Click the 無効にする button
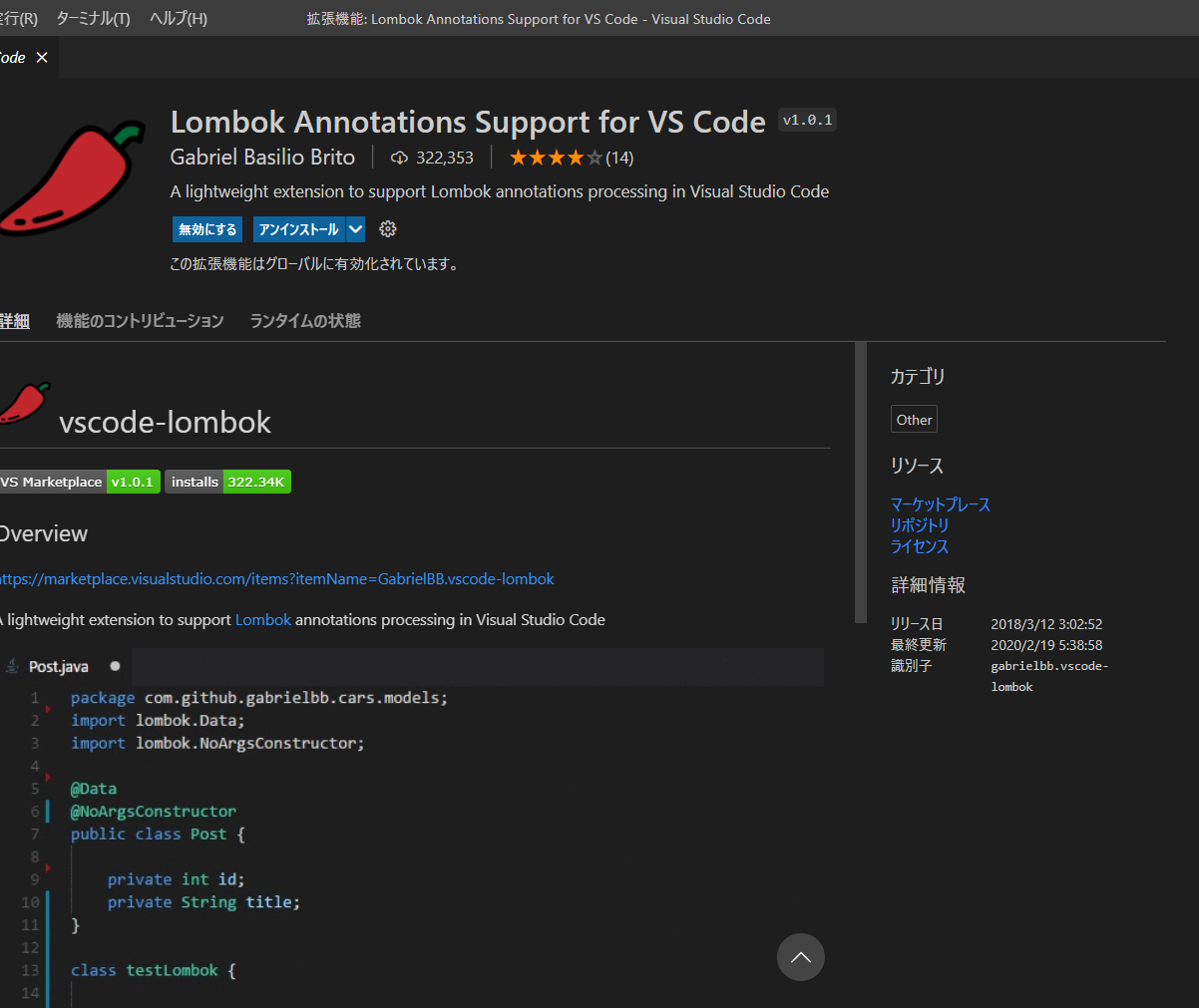The width and height of the screenshot is (1199, 1008). pos(207,229)
